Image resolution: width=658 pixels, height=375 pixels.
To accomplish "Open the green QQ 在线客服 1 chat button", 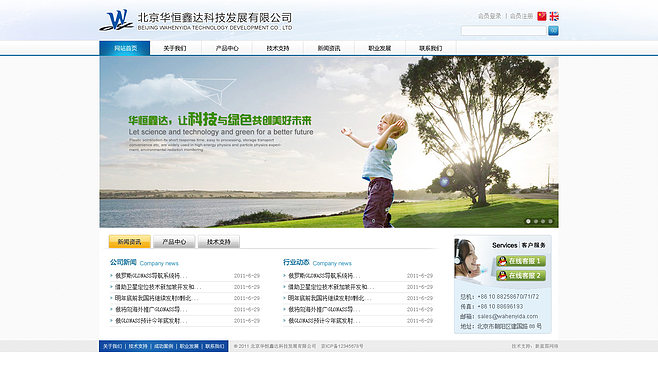I will tap(521, 261).
